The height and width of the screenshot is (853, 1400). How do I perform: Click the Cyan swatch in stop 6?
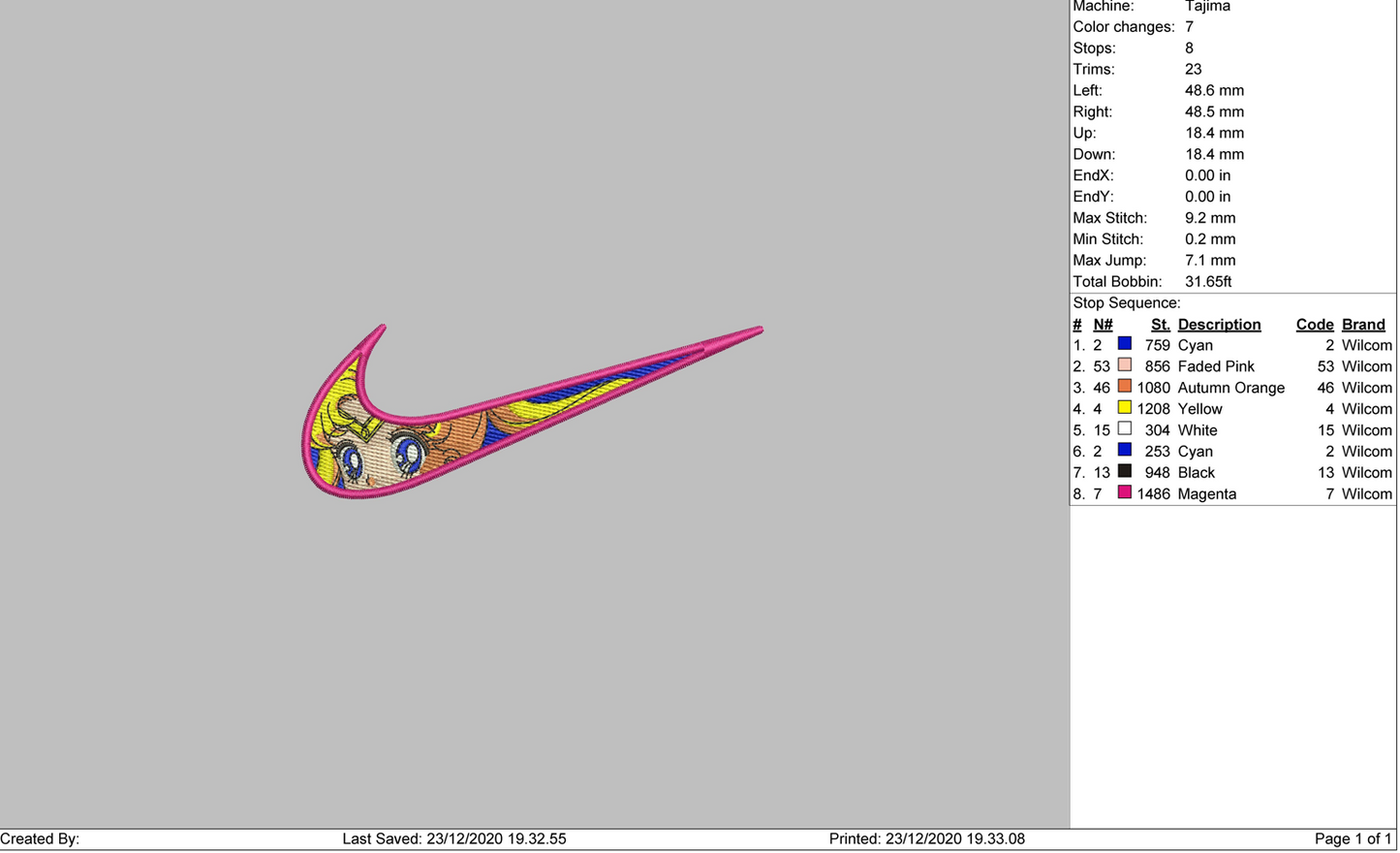click(1124, 451)
